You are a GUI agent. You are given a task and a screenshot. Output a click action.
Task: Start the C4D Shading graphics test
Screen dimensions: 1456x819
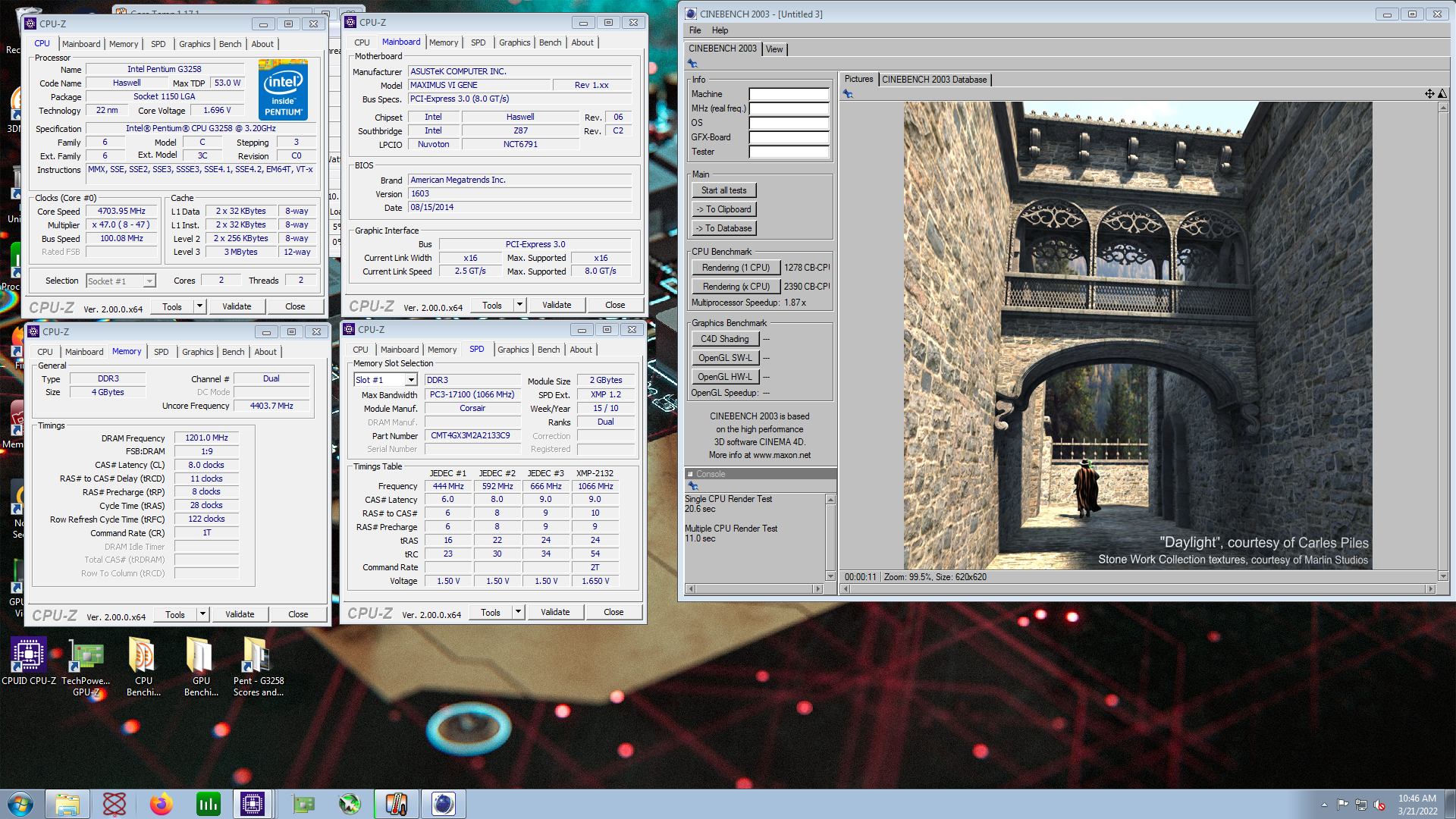click(x=724, y=339)
